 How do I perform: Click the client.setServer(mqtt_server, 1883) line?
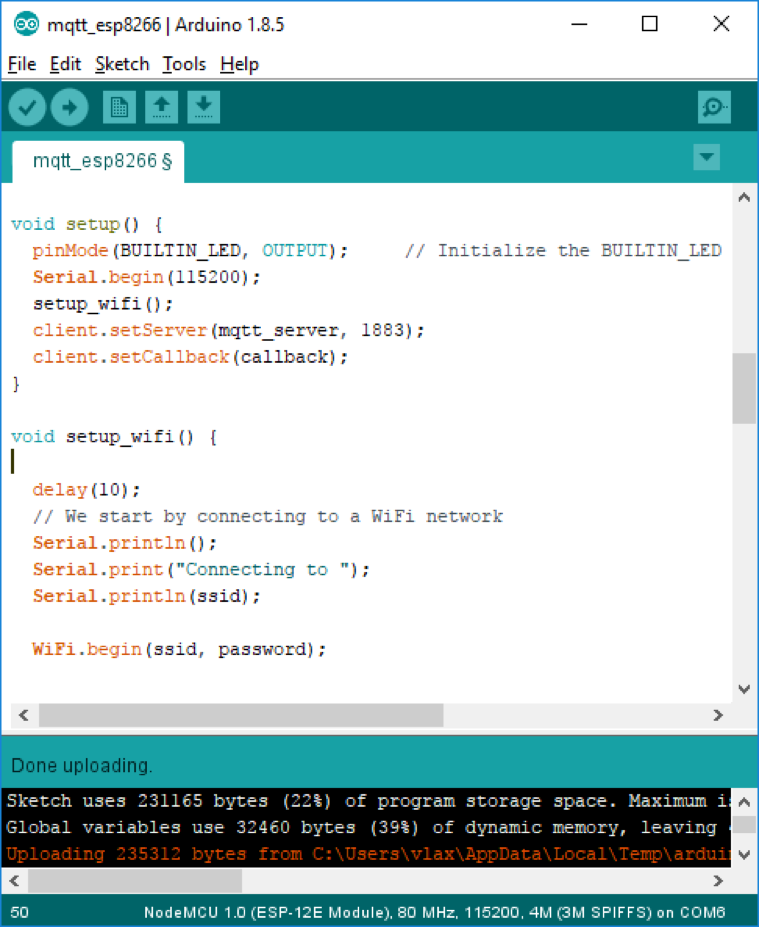coord(228,330)
